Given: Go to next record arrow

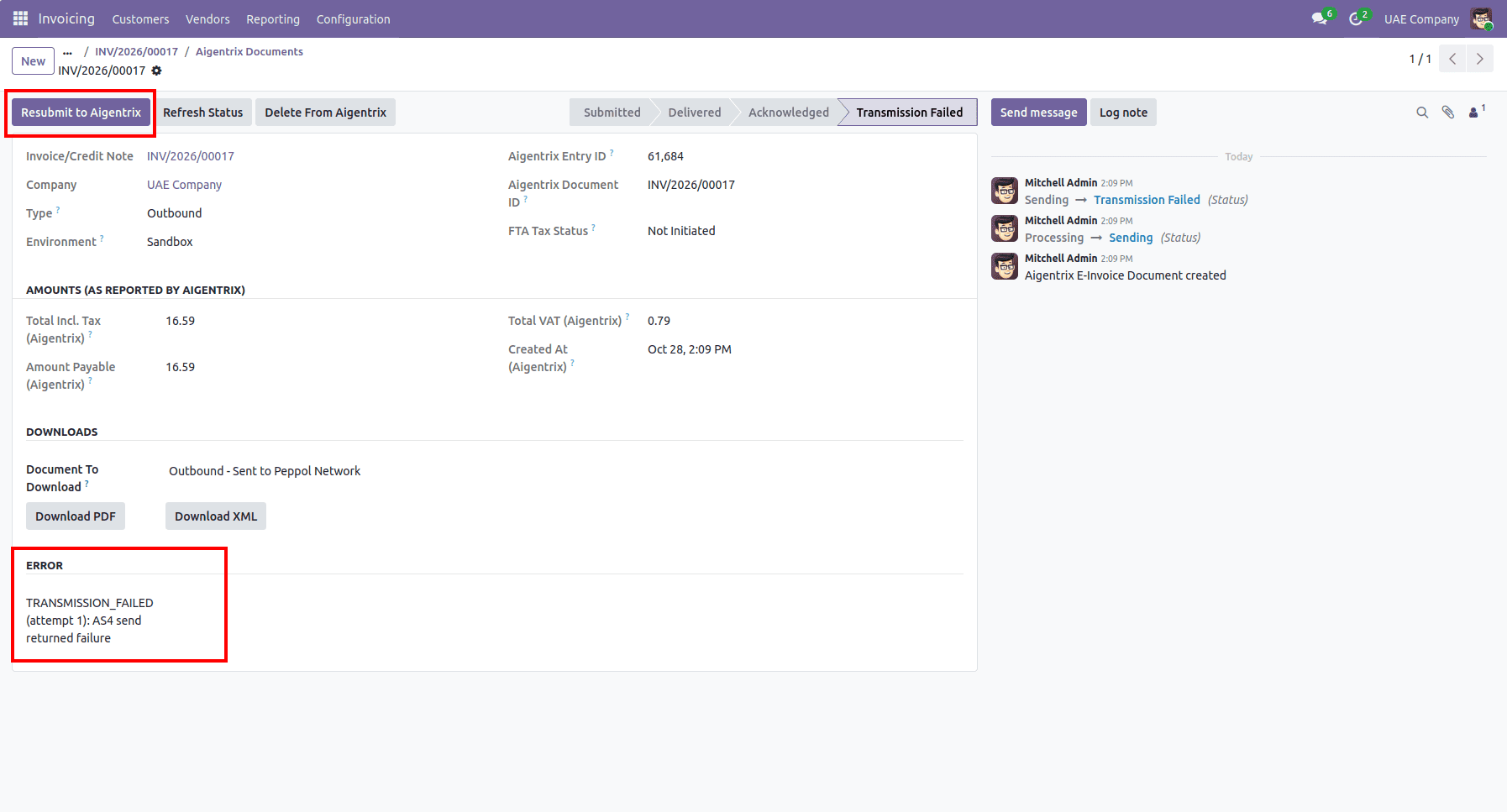Looking at the screenshot, I should click(x=1480, y=59).
